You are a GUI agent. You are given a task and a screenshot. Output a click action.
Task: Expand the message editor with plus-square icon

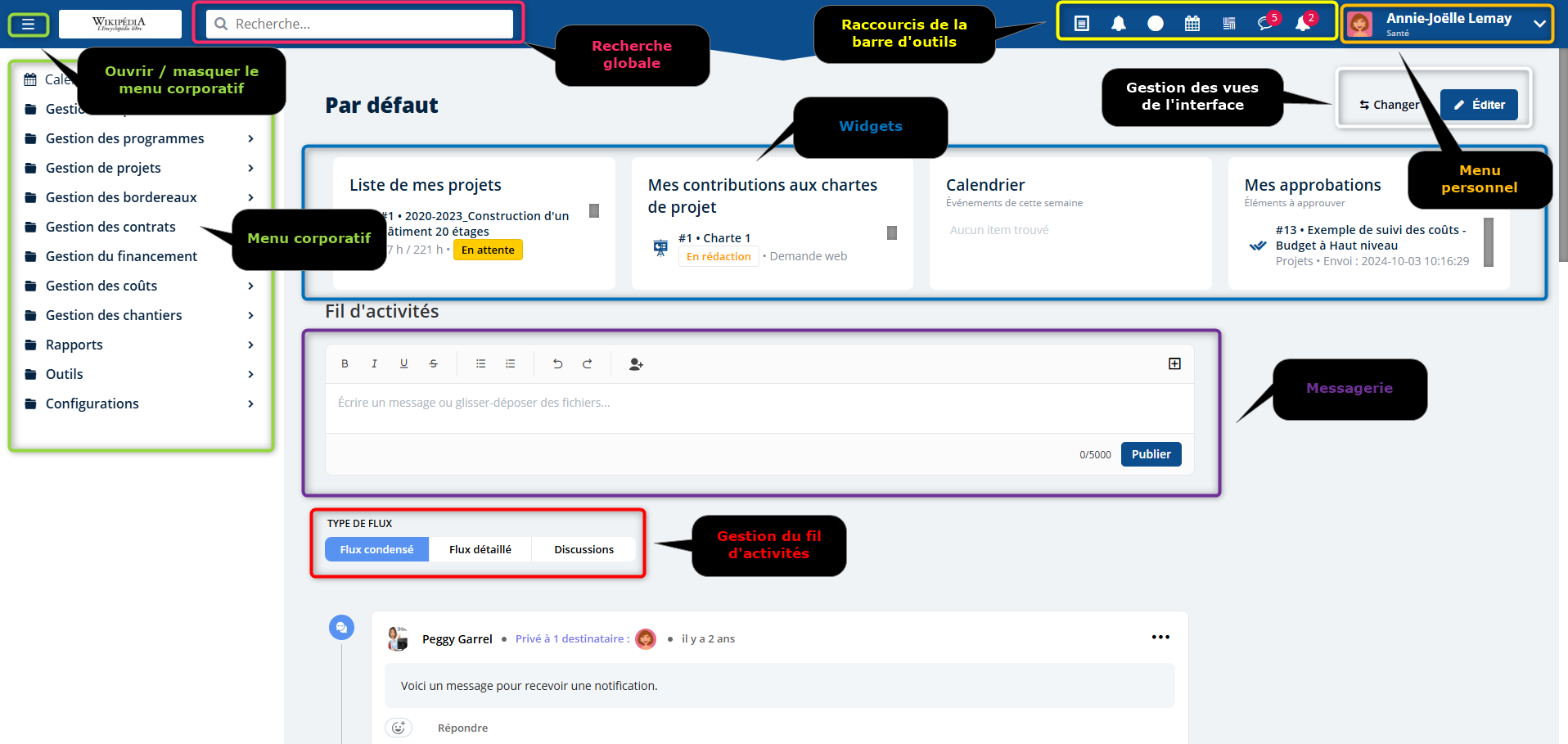tap(1174, 363)
